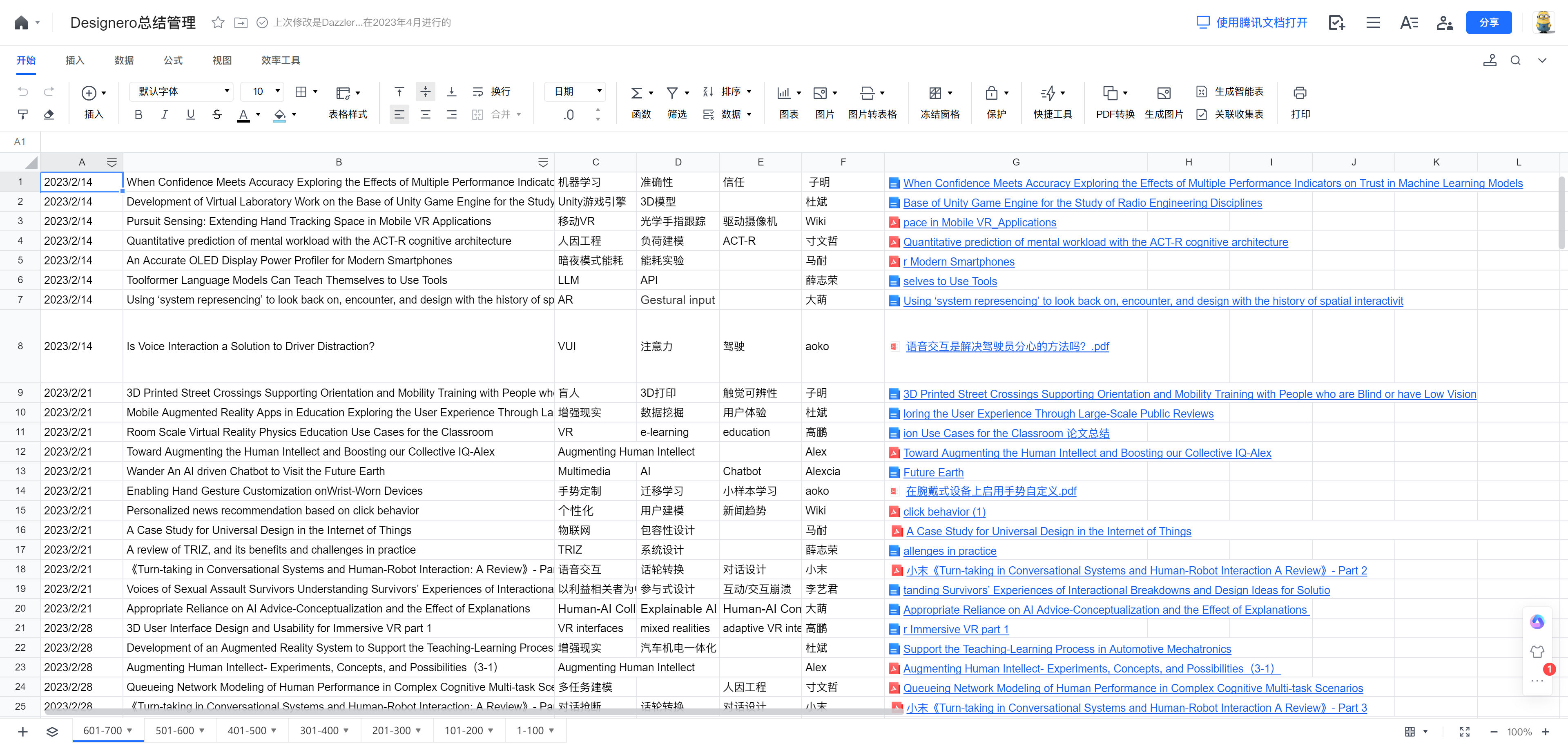Print the spreadsheet
The width and height of the screenshot is (1568, 744).
[1300, 102]
